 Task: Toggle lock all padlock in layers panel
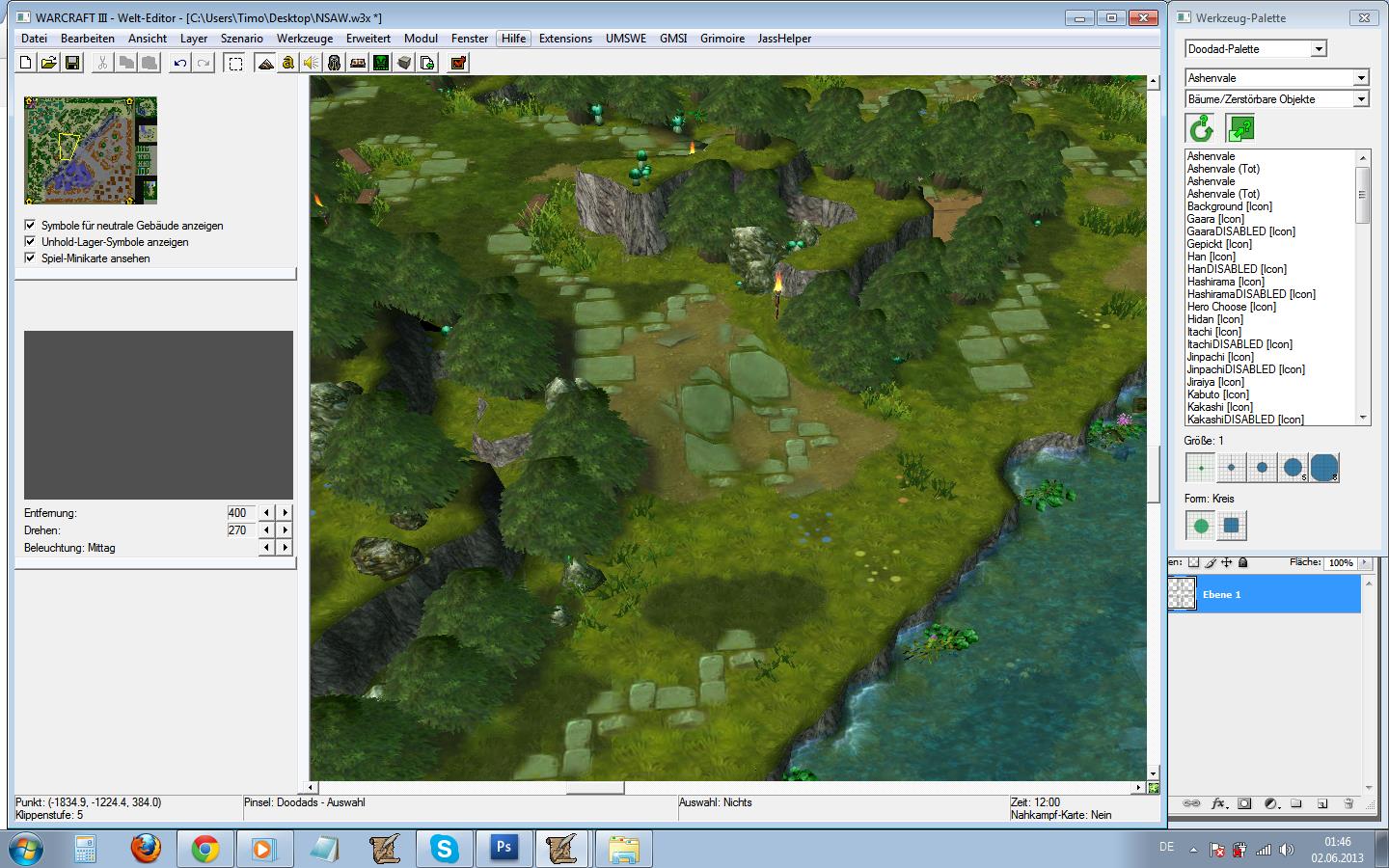pos(1243,562)
